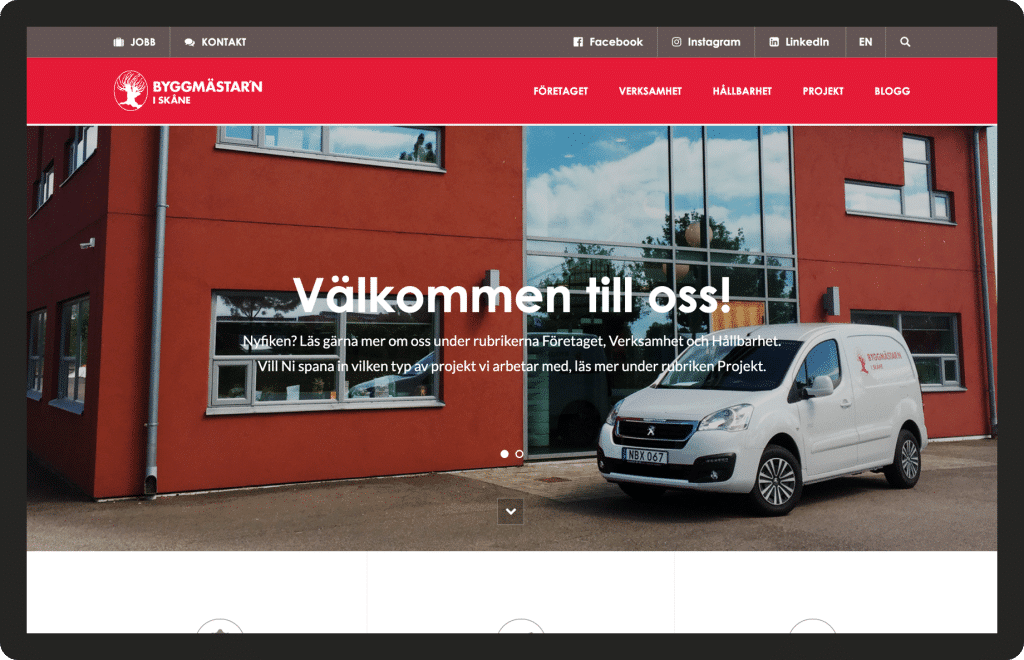Click the Byggmästar'n tree logo
The width and height of the screenshot is (1024, 660).
point(131,90)
